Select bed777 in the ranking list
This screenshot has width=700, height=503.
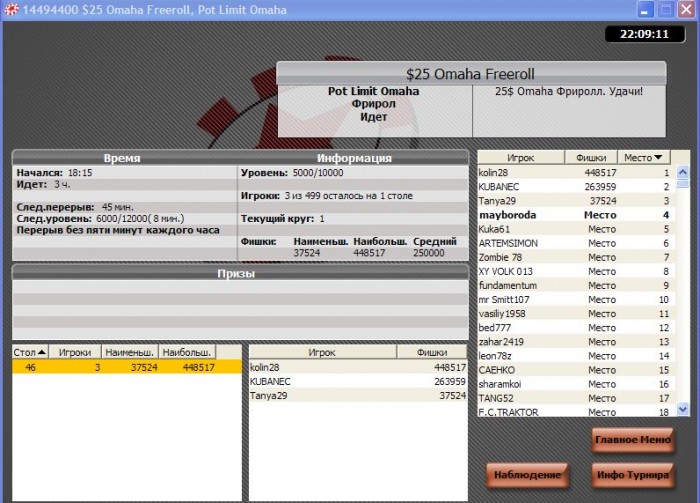click(575, 328)
